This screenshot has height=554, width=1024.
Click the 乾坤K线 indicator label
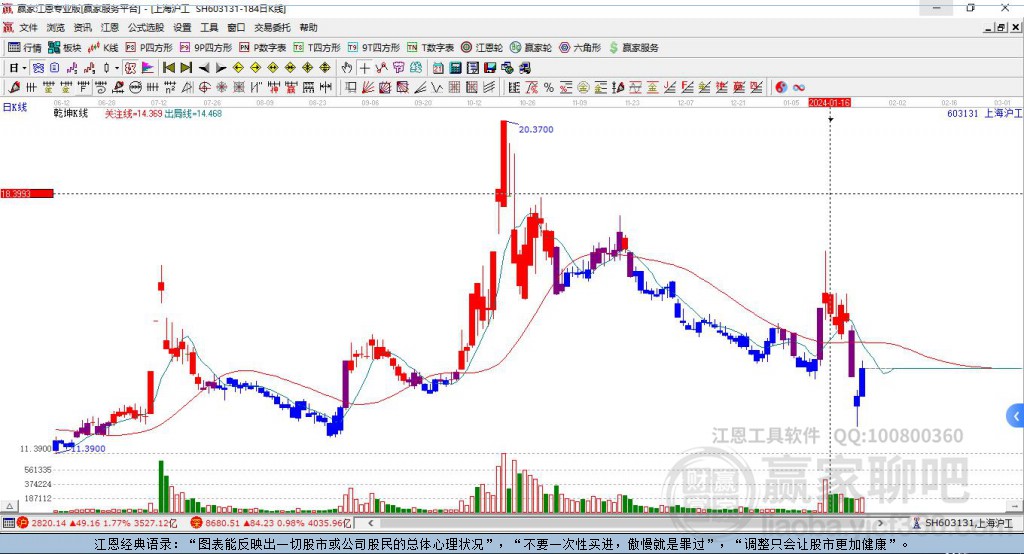pyautogui.click(x=71, y=113)
